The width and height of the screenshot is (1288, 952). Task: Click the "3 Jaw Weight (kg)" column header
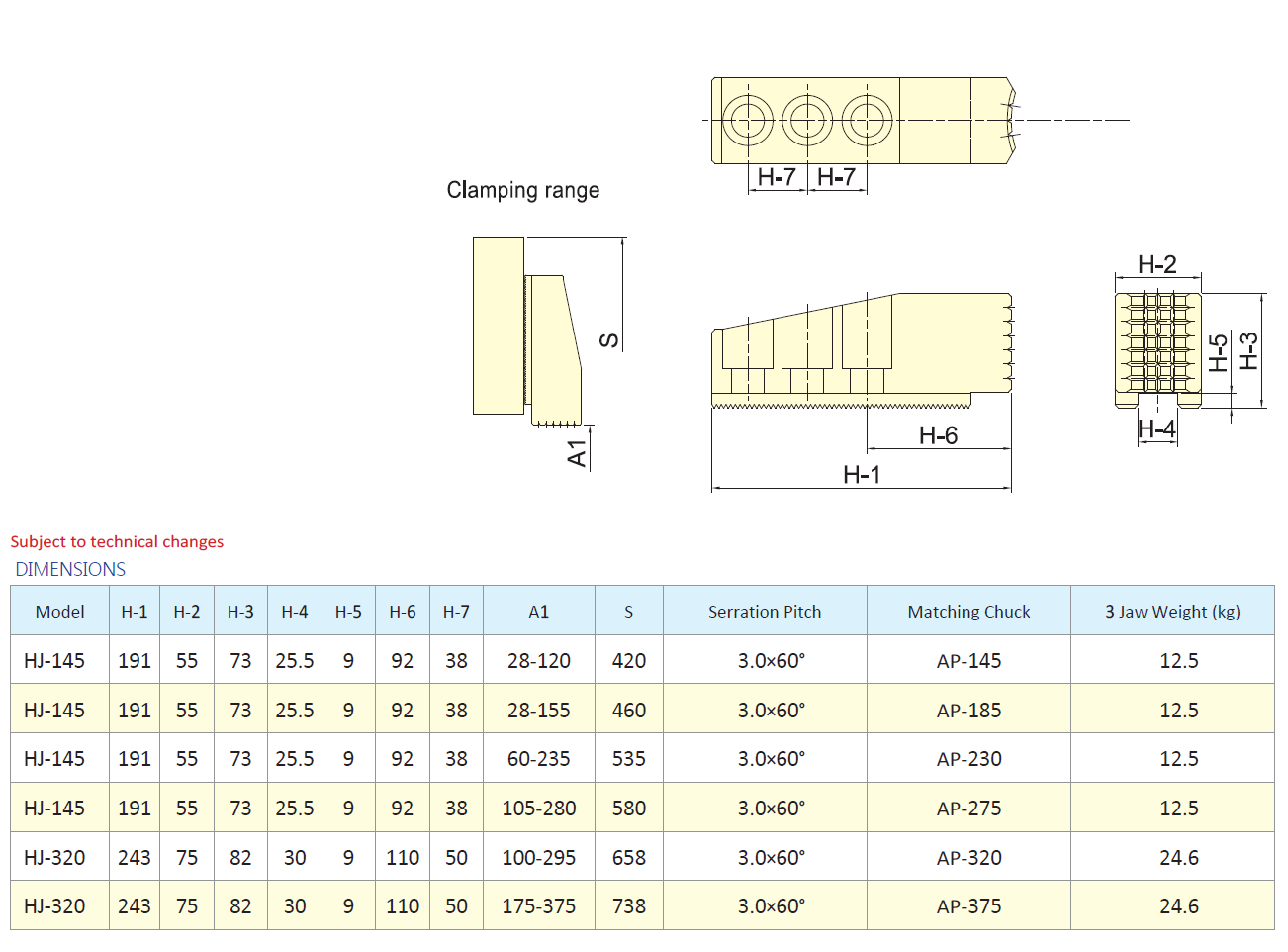pyautogui.click(x=1172, y=612)
